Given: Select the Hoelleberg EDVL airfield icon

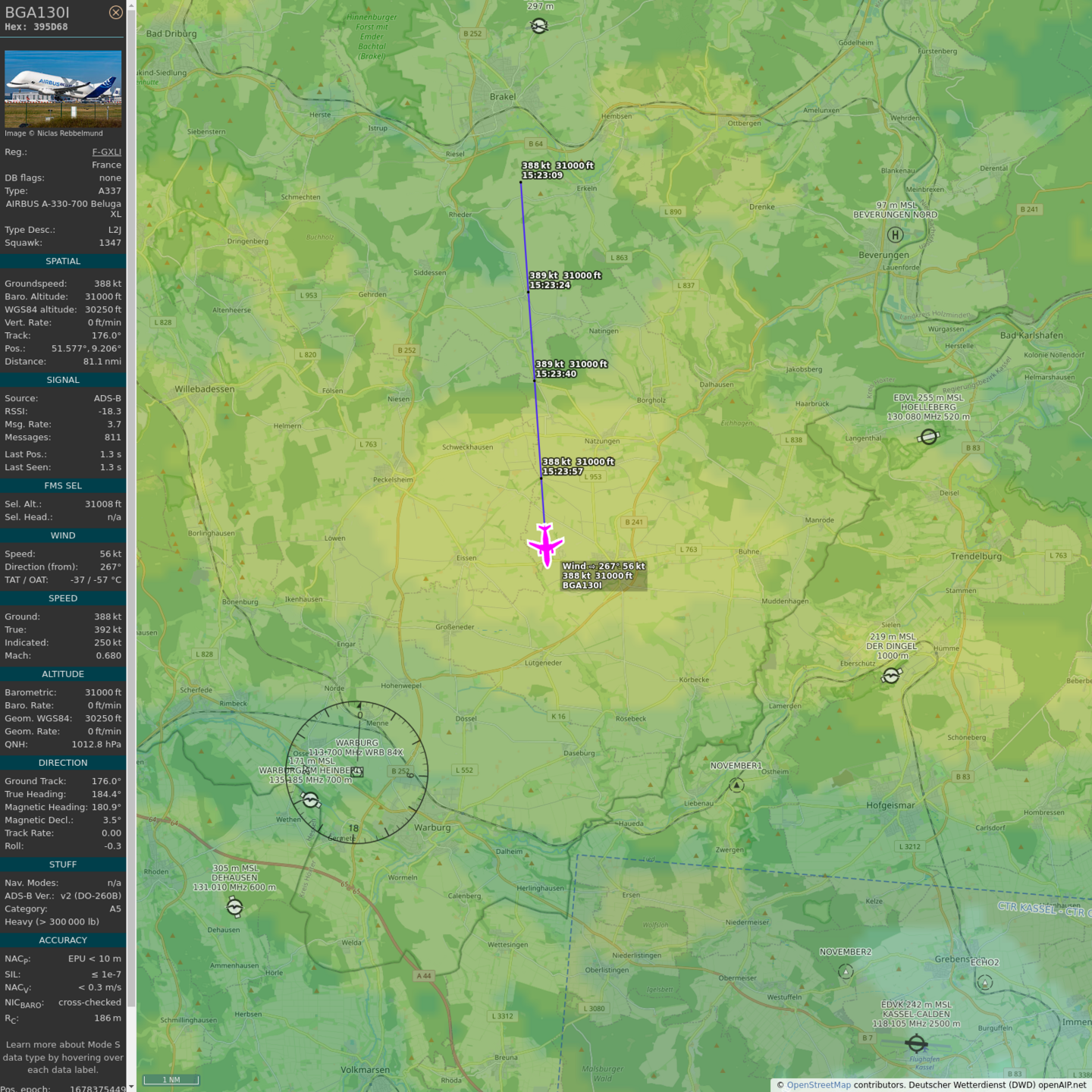Looking at the screenshot, I should (x=928, y=436).
